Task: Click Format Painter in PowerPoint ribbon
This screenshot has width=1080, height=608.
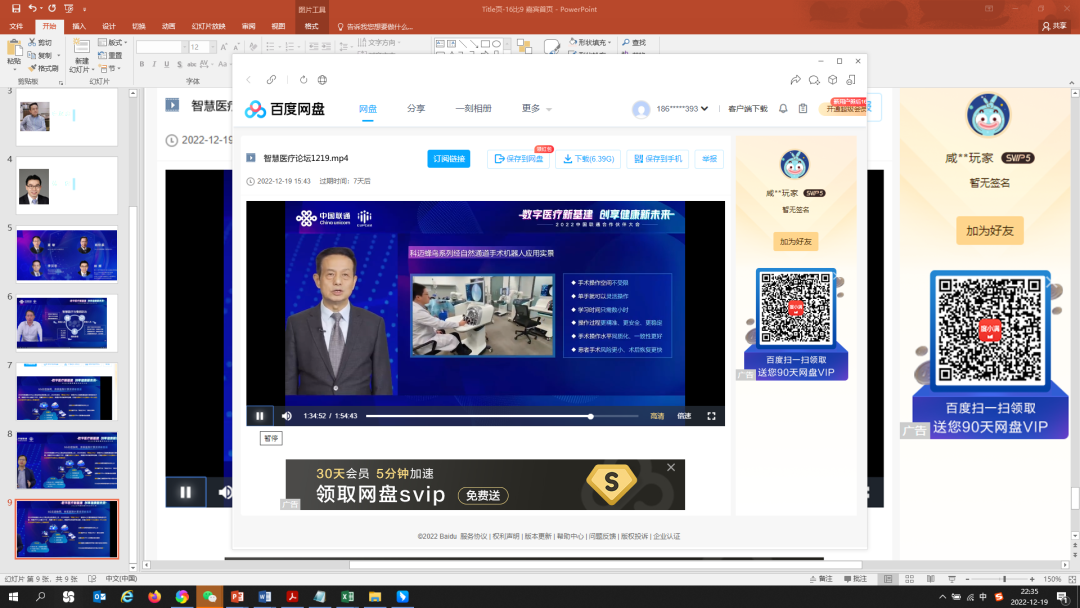Action: coord(43,68)
